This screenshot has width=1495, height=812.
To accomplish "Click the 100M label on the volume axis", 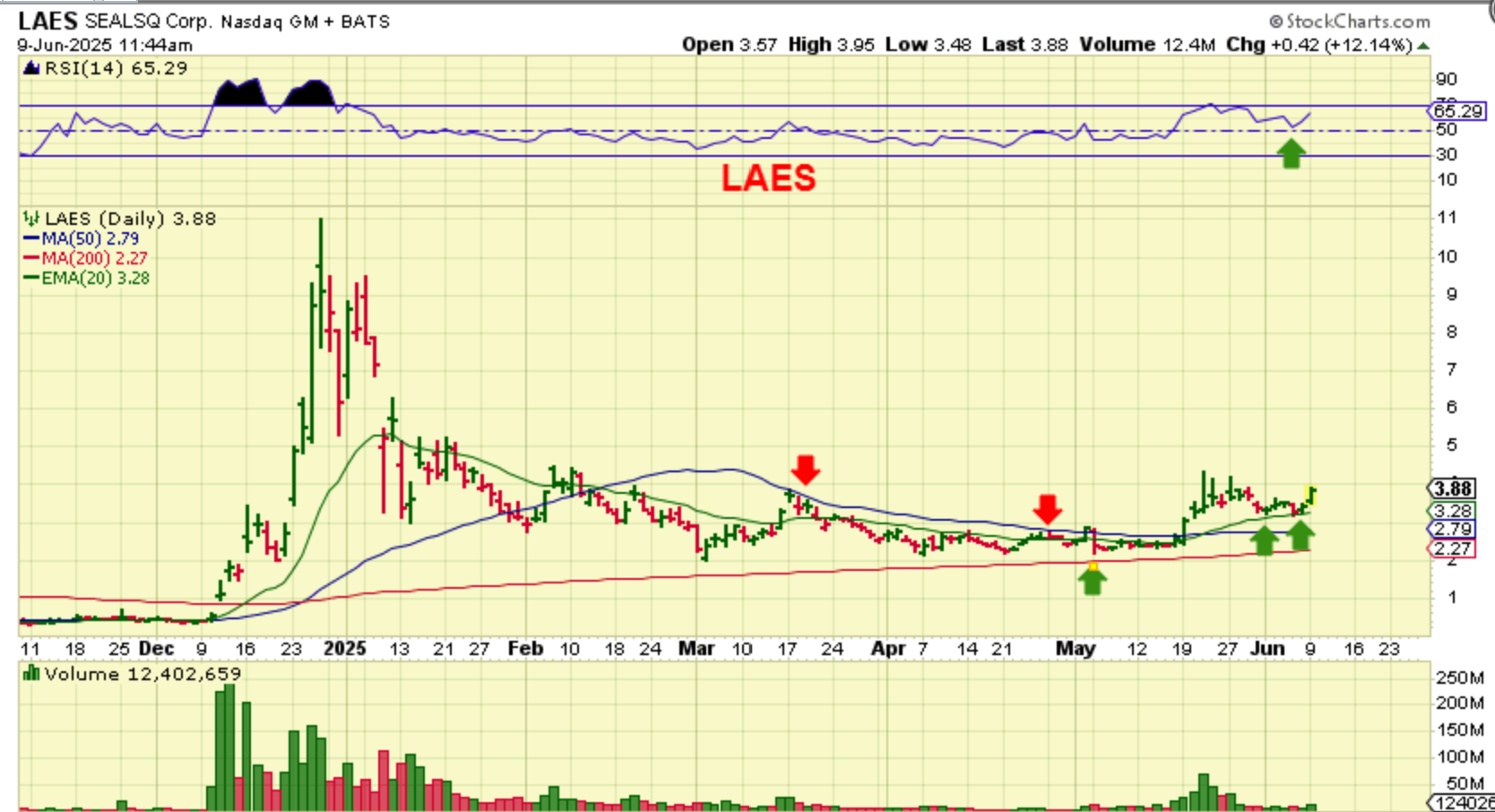I will pyautogui.click(x=1460, y=756).
